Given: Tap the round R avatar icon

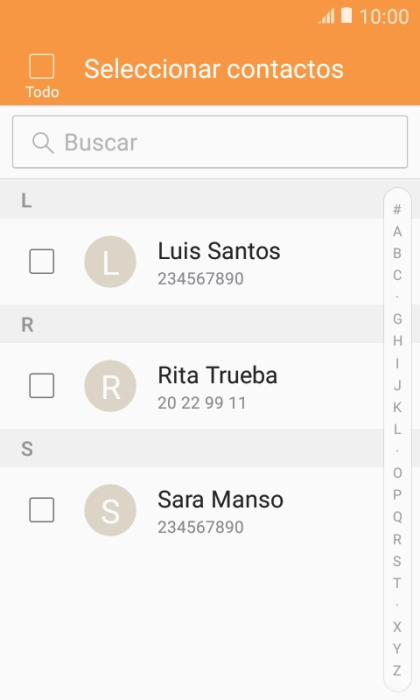Looking at the screenshot, I should click(110, 386).
